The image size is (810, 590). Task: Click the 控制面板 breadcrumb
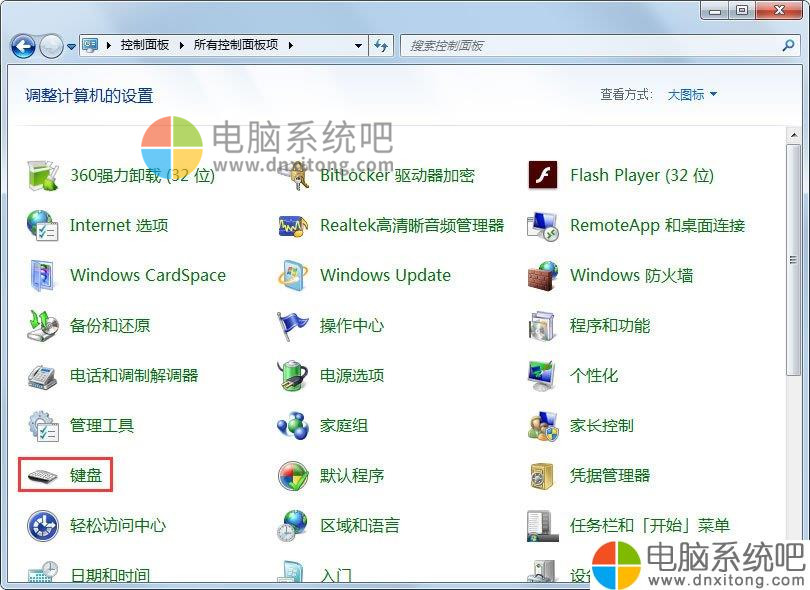tap(145, 45)
